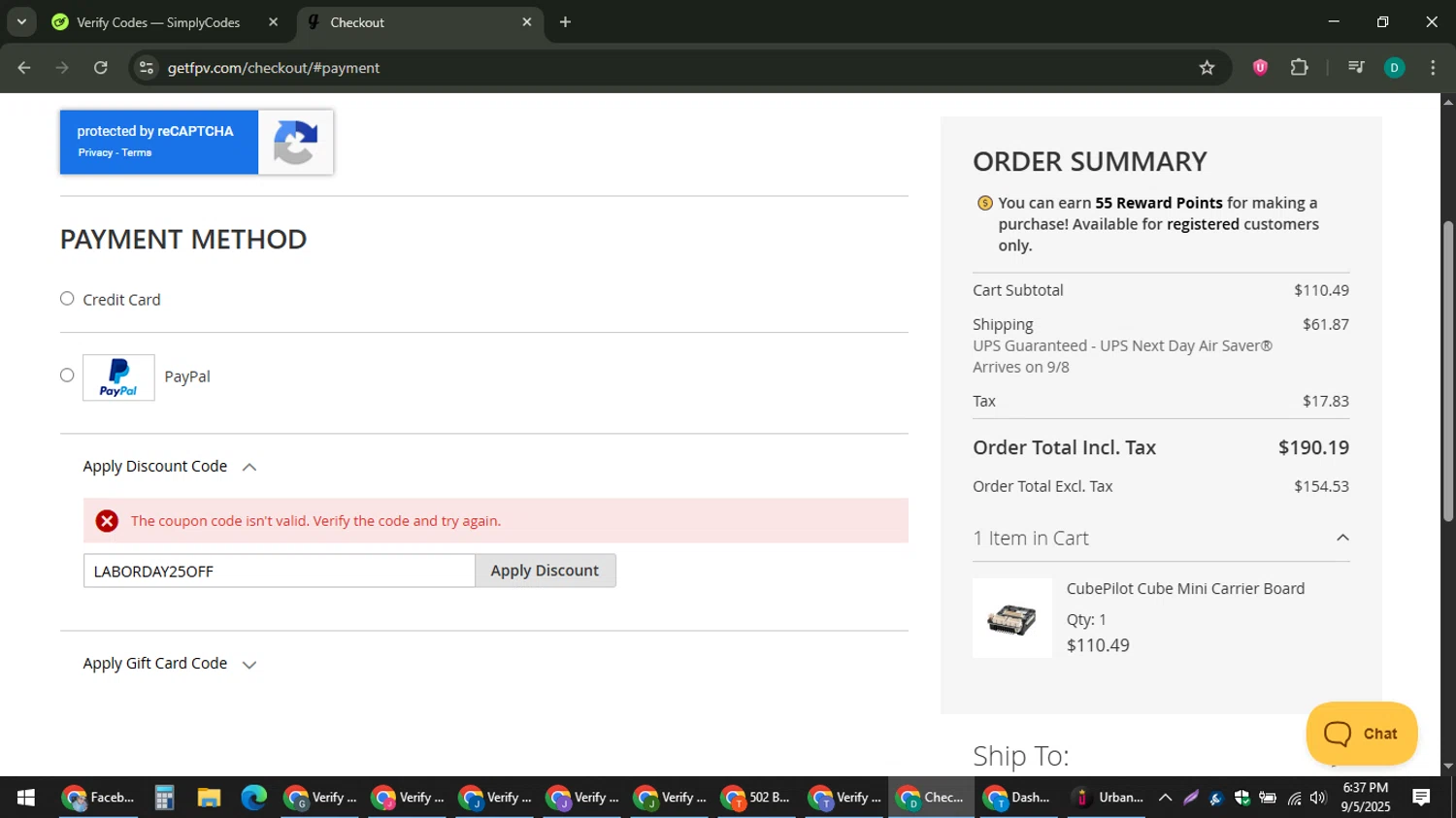Click the Order Total Excl. Tax $154.53
1456x818 pixels.
(1321, 486)
